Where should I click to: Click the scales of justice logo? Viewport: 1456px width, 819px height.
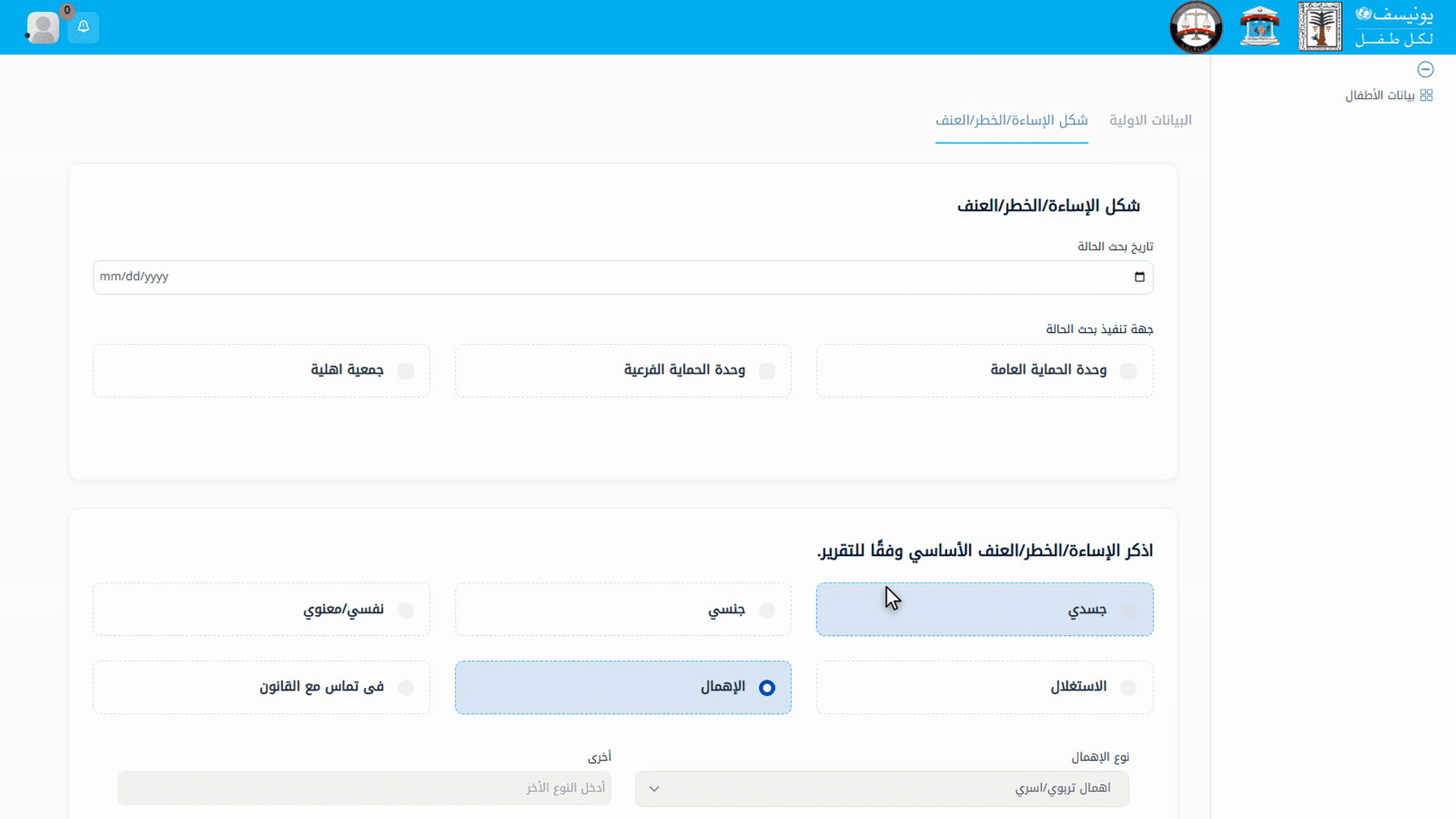point(1196,27)
